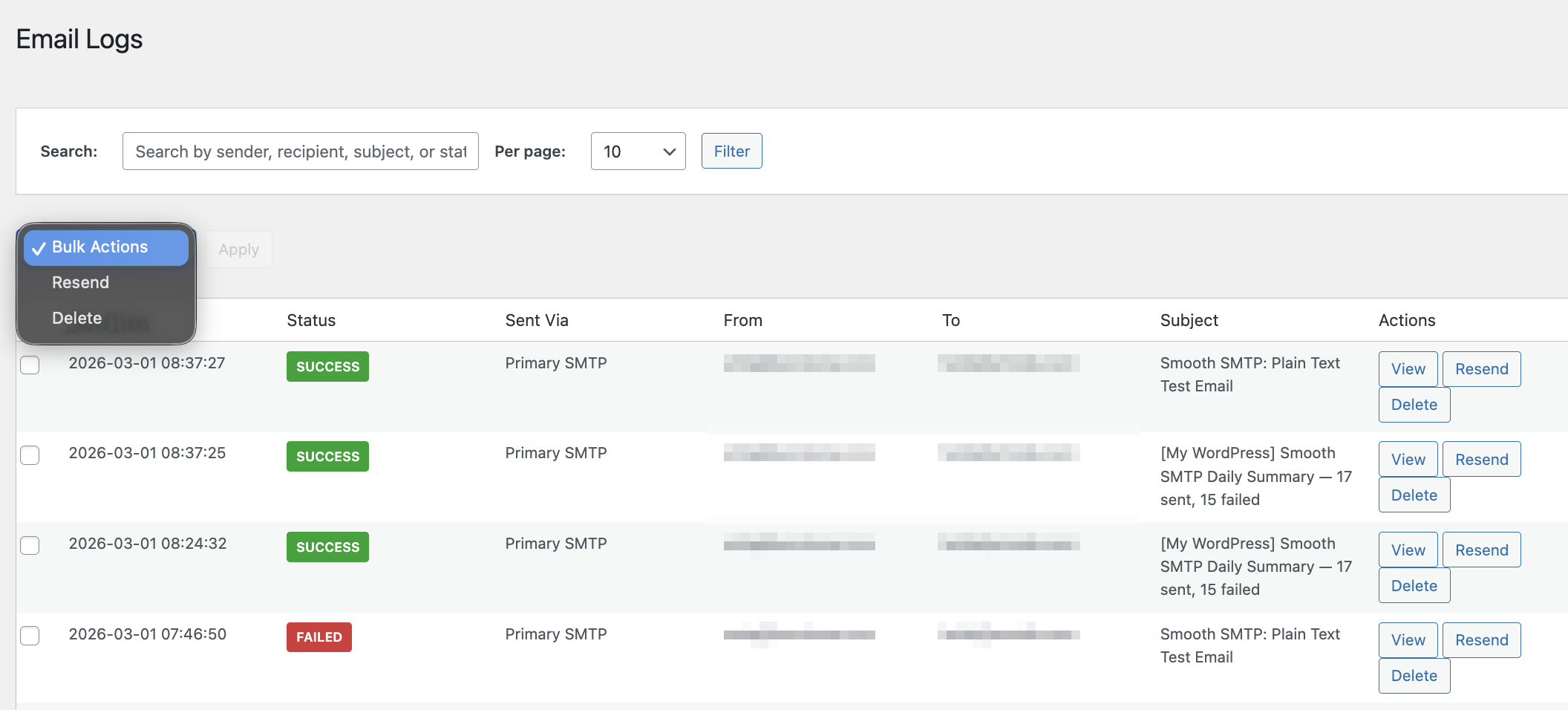Click the Filter button

click(x=731, y=152)
